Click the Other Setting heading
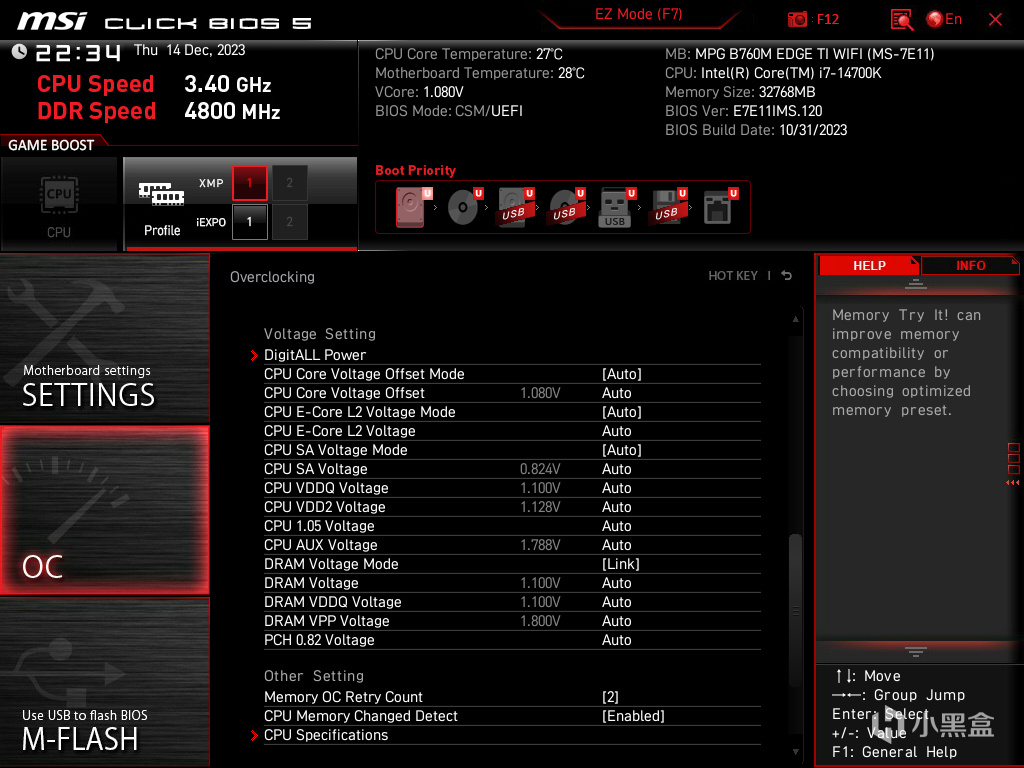 (314, 676)
